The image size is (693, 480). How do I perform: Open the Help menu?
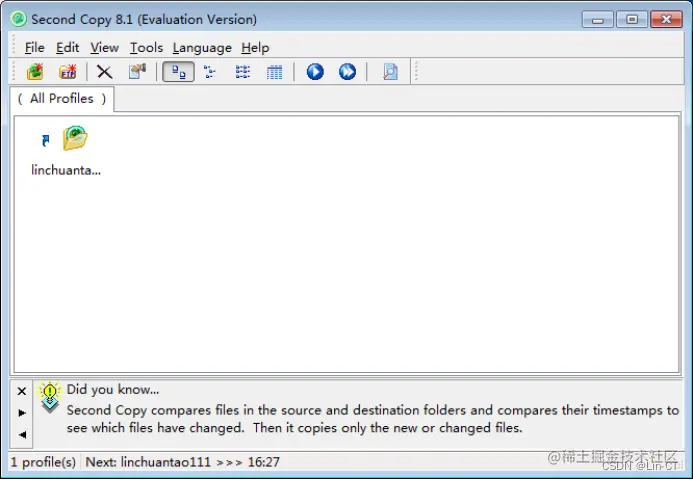(x=255, y=47)
